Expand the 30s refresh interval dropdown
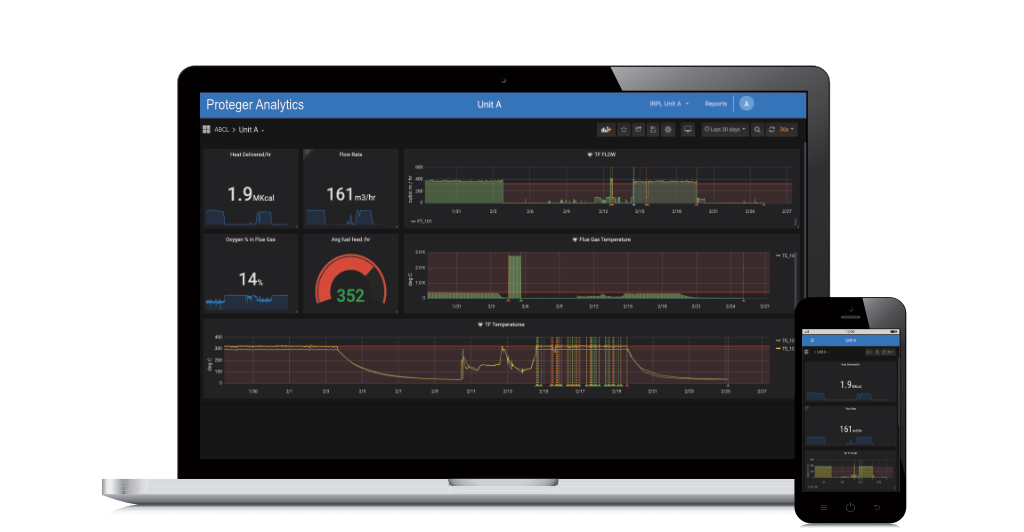 point(788,130)
